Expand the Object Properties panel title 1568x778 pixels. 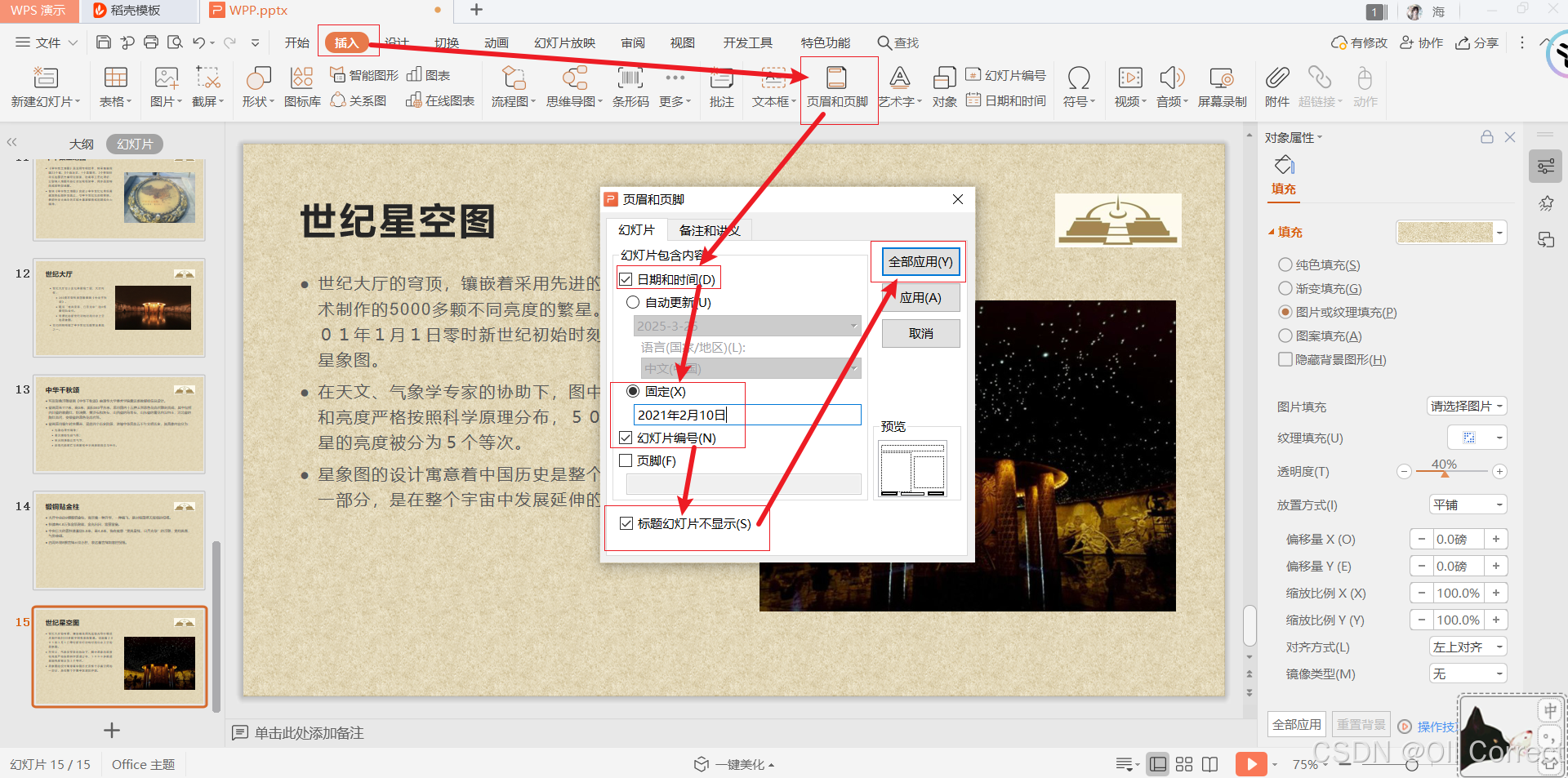click(x=1294, y=137)
